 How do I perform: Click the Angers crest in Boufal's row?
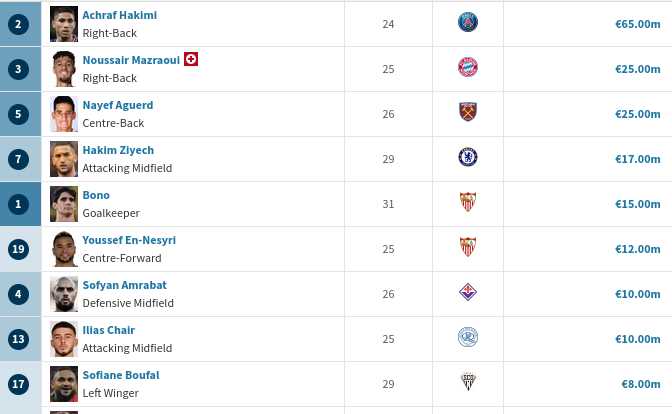(467, 382)
